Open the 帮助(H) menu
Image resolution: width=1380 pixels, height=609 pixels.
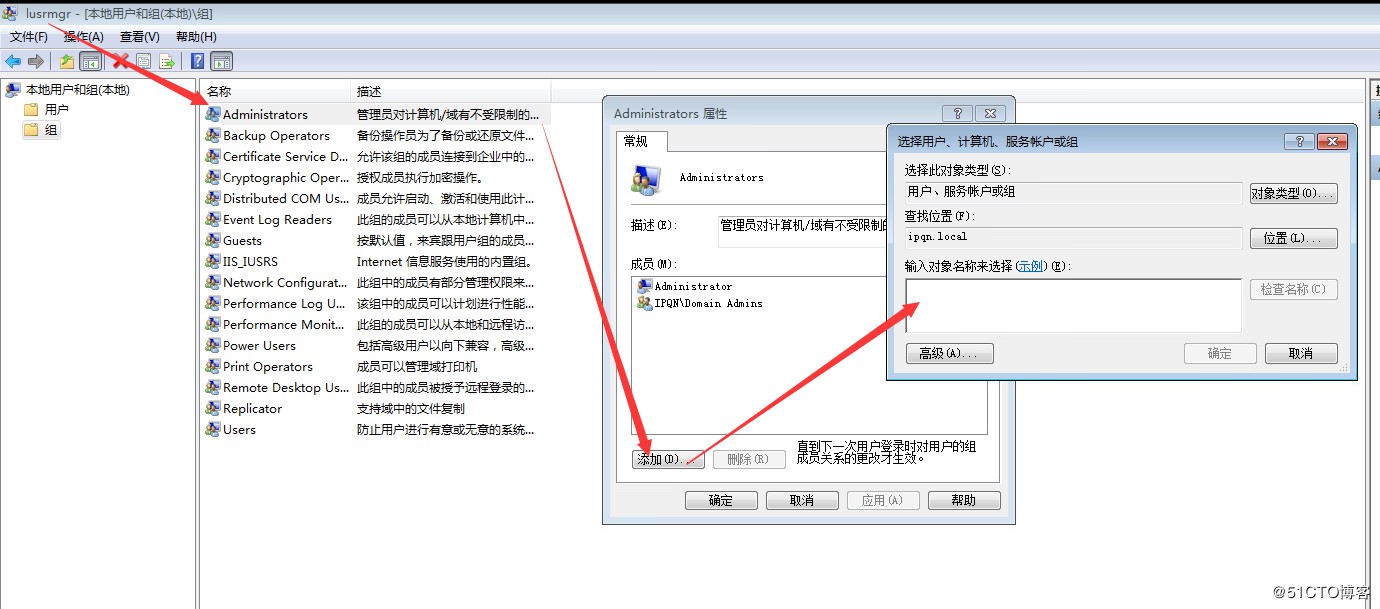coord(196,37)
